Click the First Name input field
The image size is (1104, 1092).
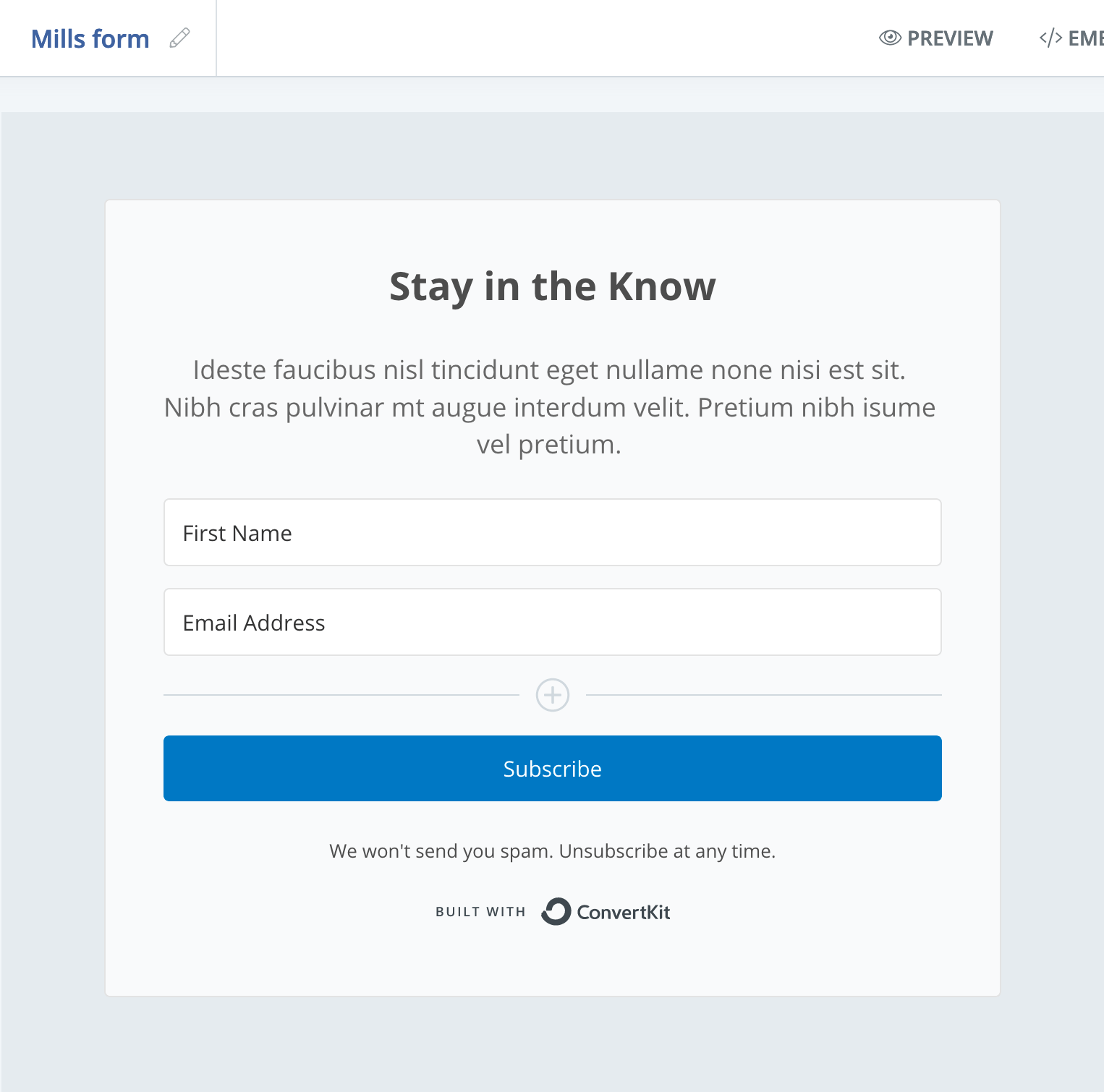553,532
